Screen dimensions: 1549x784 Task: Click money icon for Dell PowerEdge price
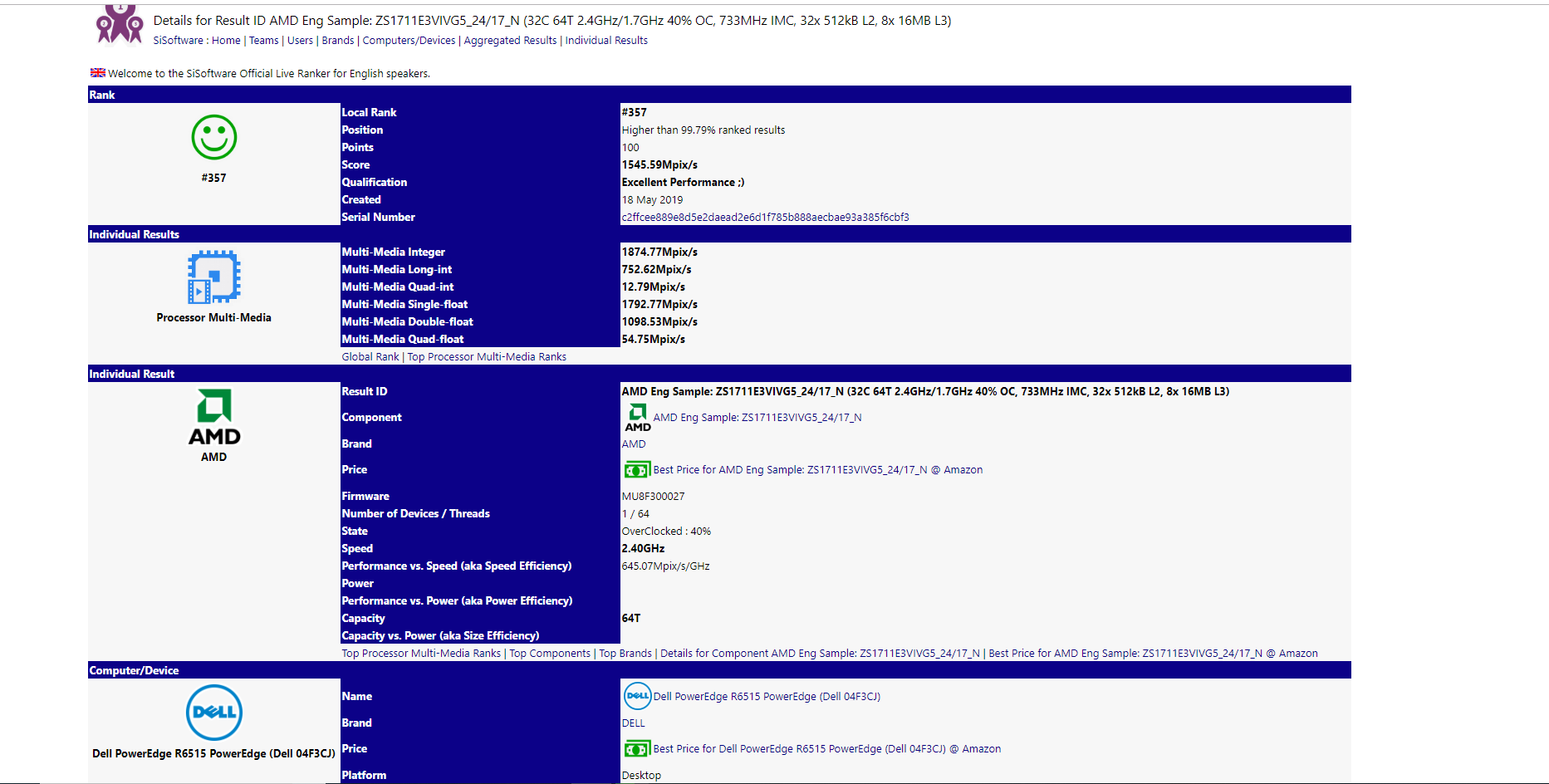(x=637, y=749)
